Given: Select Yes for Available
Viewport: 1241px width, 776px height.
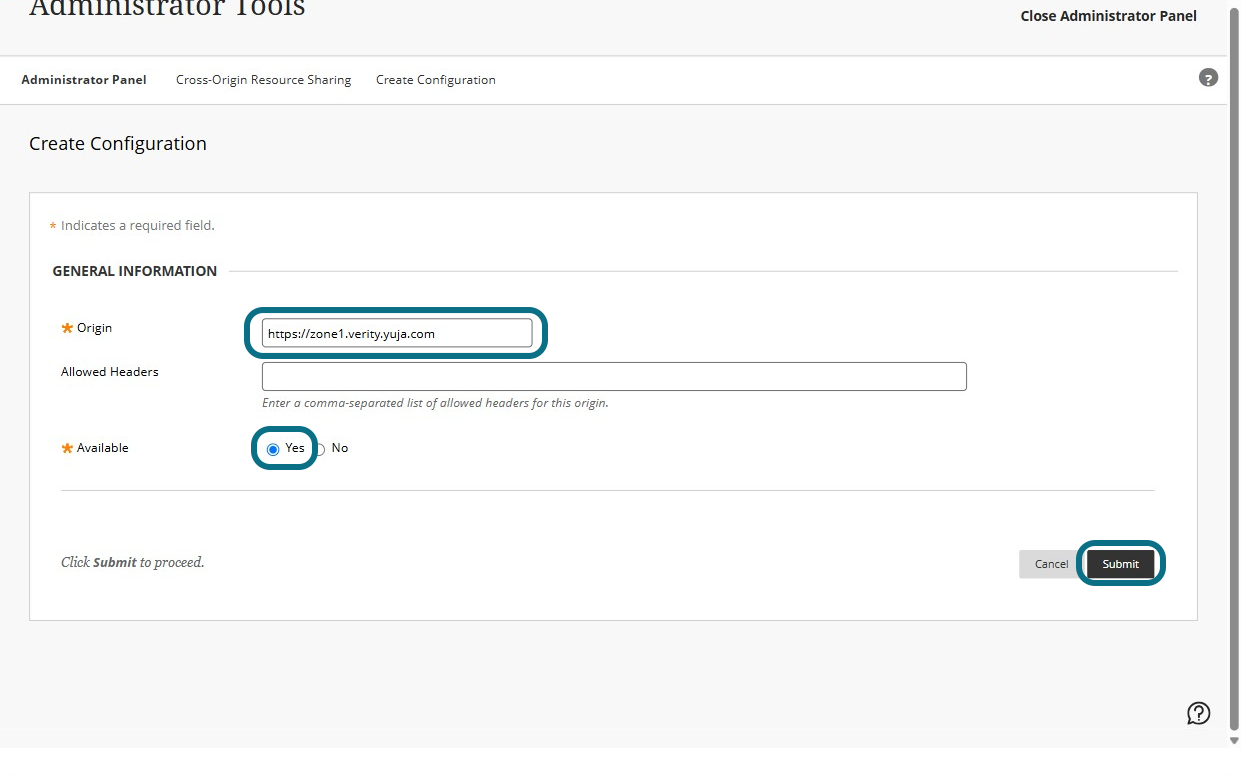Looking at the screenshot, I should 273,449.
